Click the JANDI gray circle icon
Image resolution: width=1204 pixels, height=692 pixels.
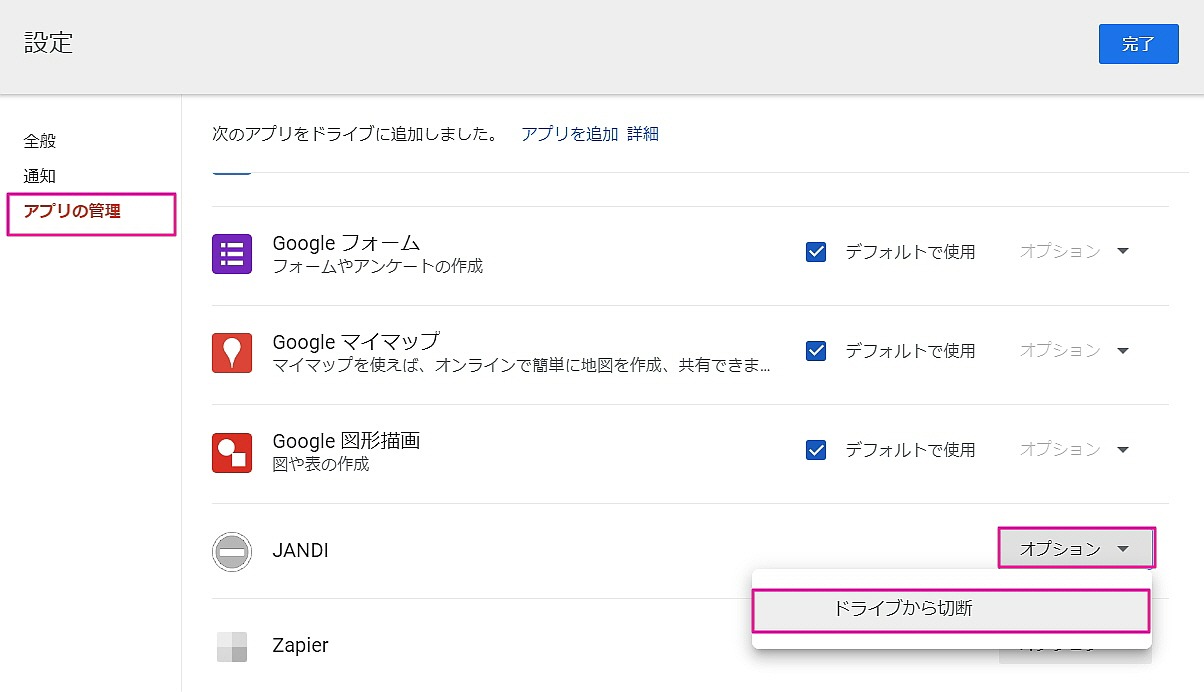[x=232, y=551]
